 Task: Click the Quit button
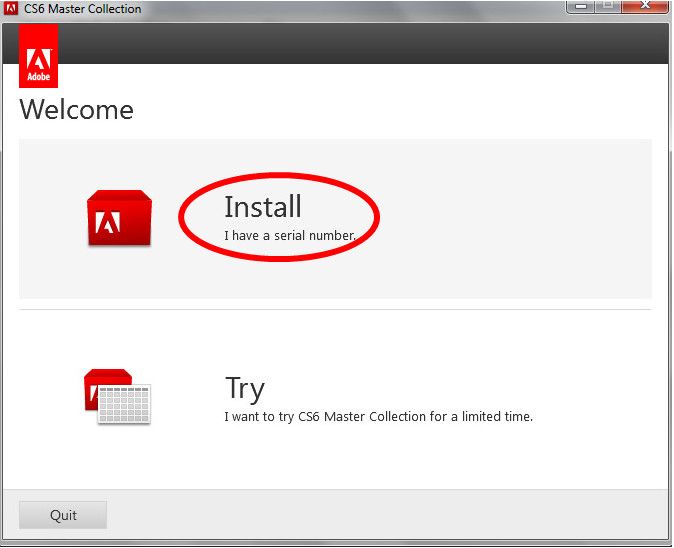(x=63, y=515)
